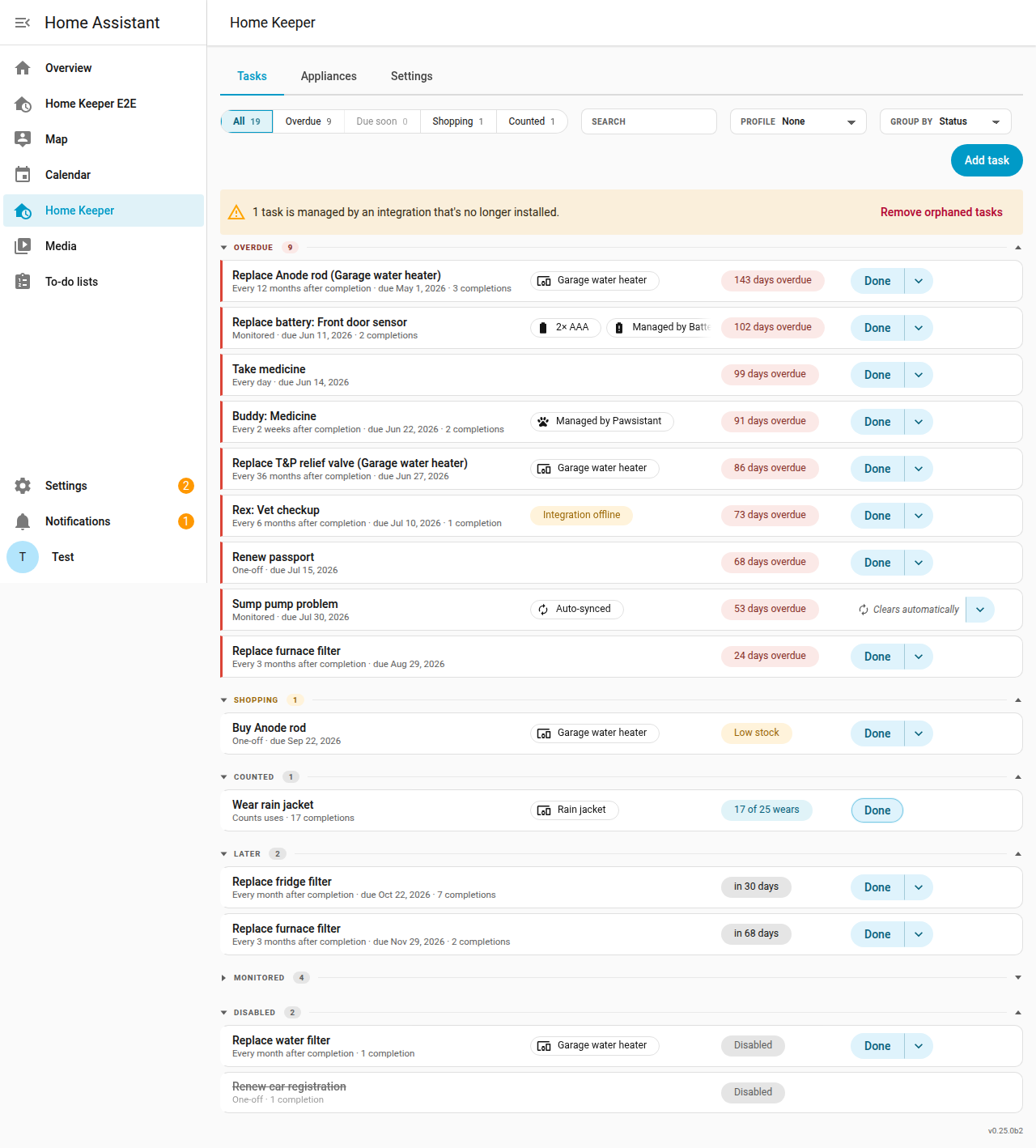Click Managed by Pawsistant paw chip

[x=602, y=421]
